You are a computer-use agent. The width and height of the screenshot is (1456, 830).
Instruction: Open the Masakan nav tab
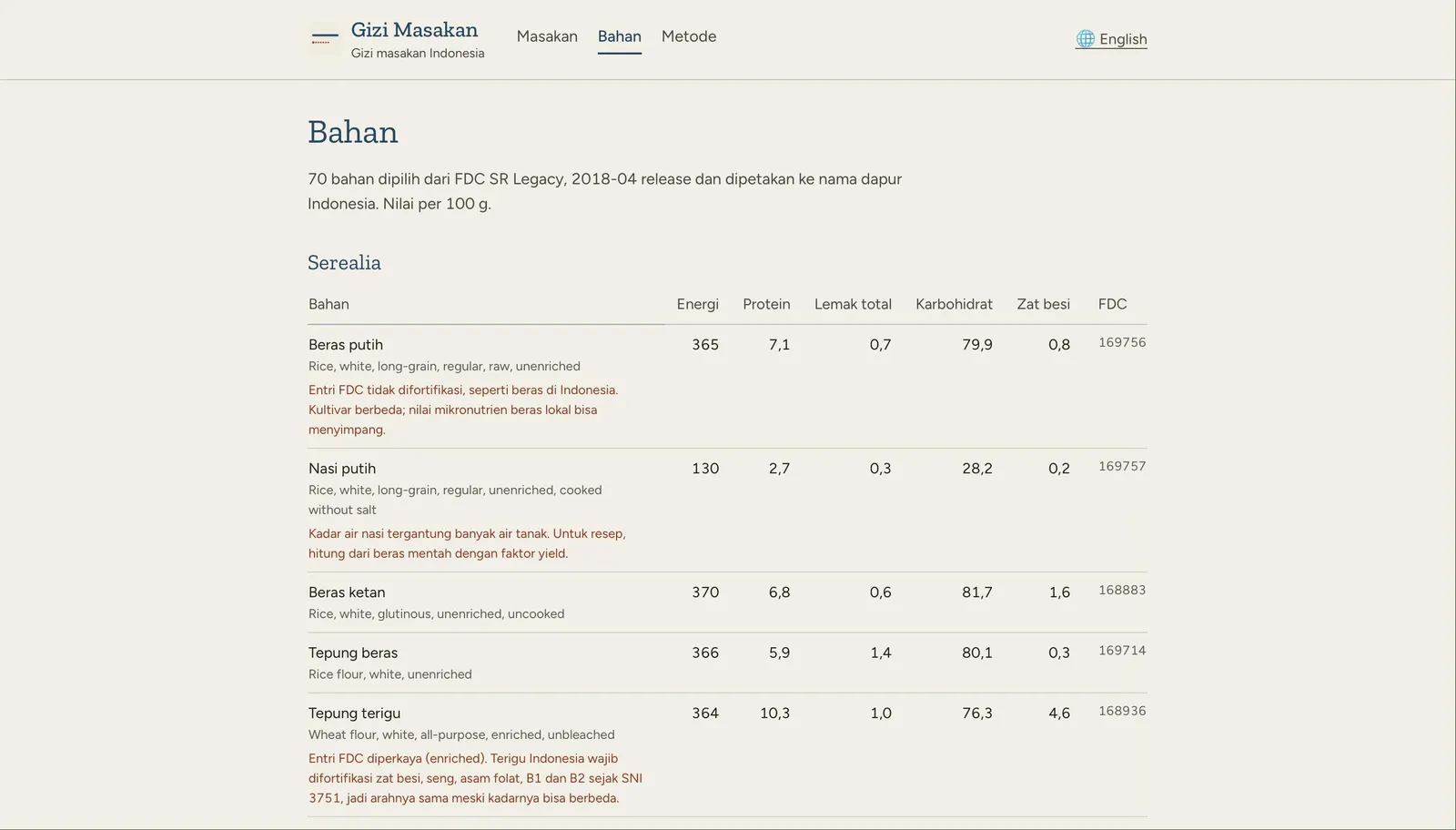547,36
